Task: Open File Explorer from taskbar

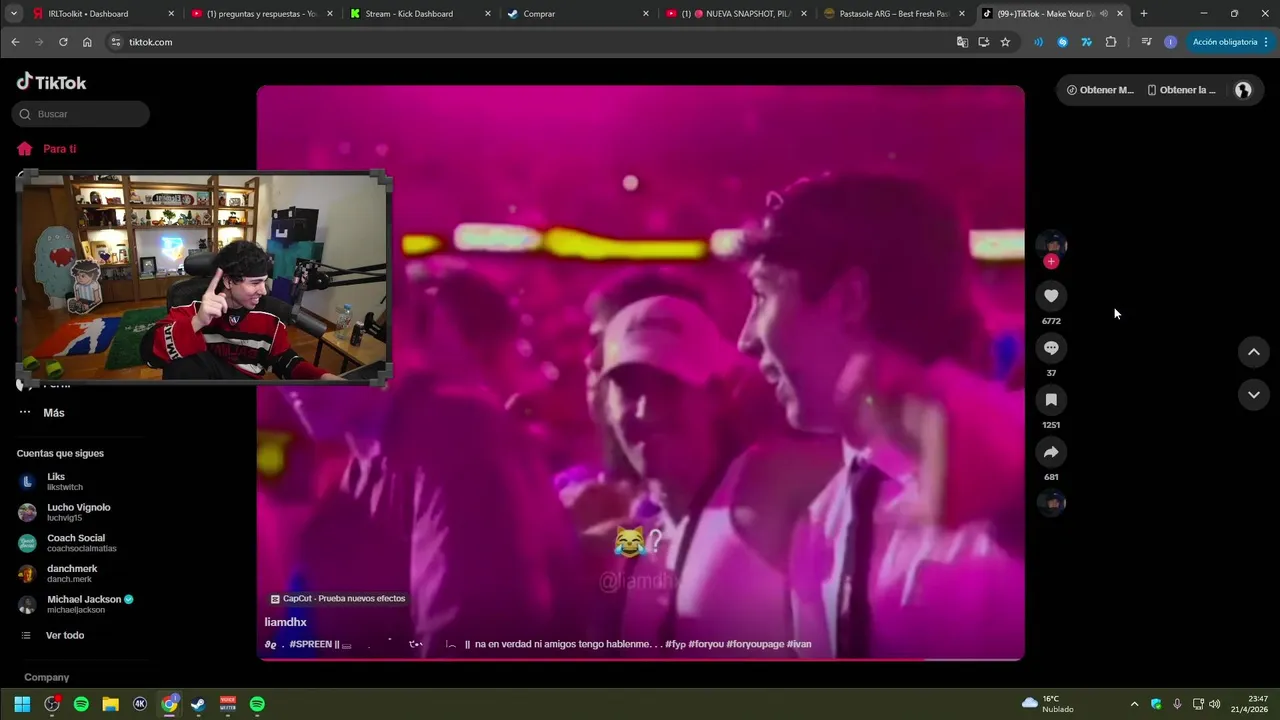Action: coord(111,704)
